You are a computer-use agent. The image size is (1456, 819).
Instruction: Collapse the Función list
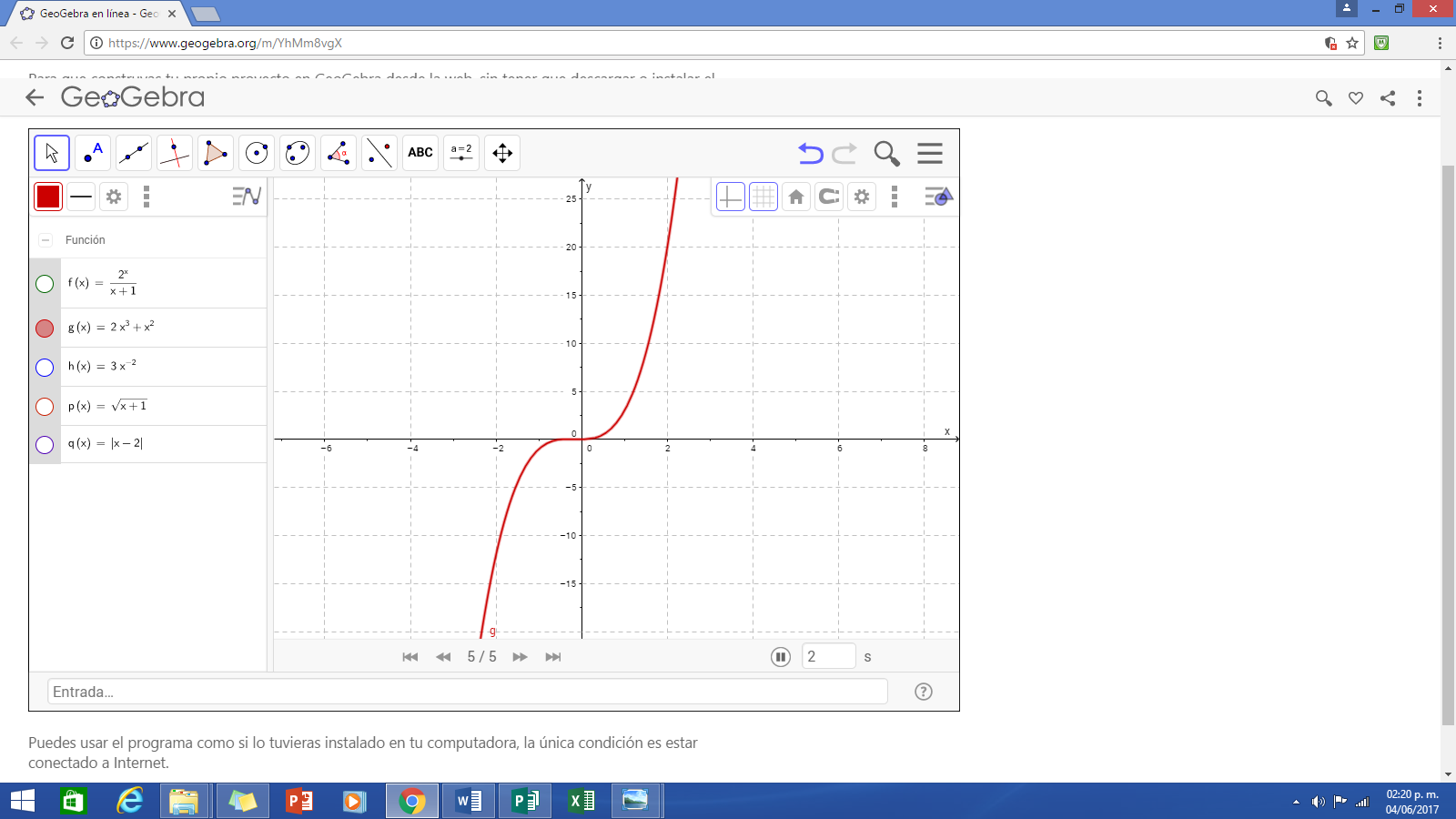coord(45,239)
